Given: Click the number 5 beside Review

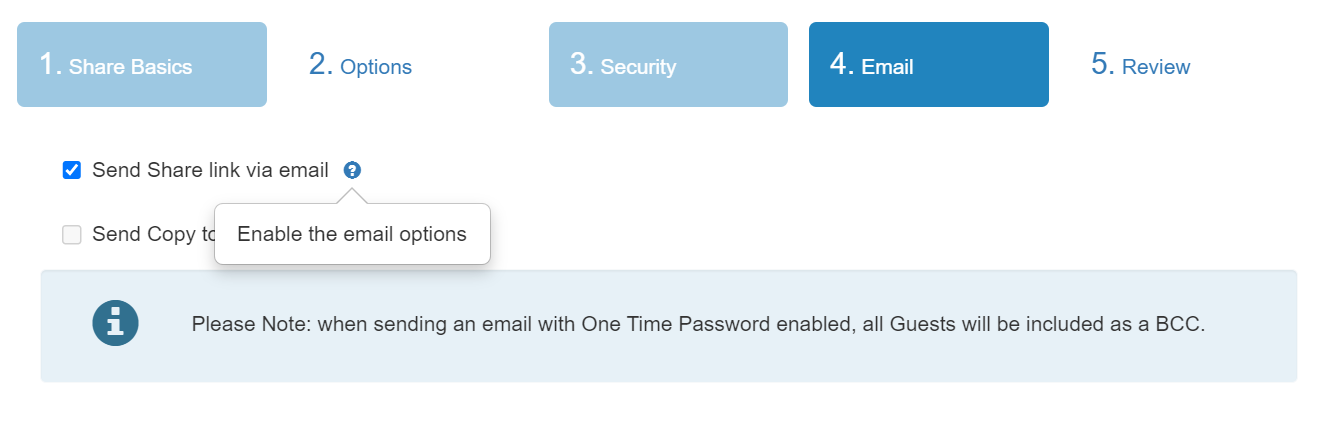Looking at the screenshot, I should 1103,64.
